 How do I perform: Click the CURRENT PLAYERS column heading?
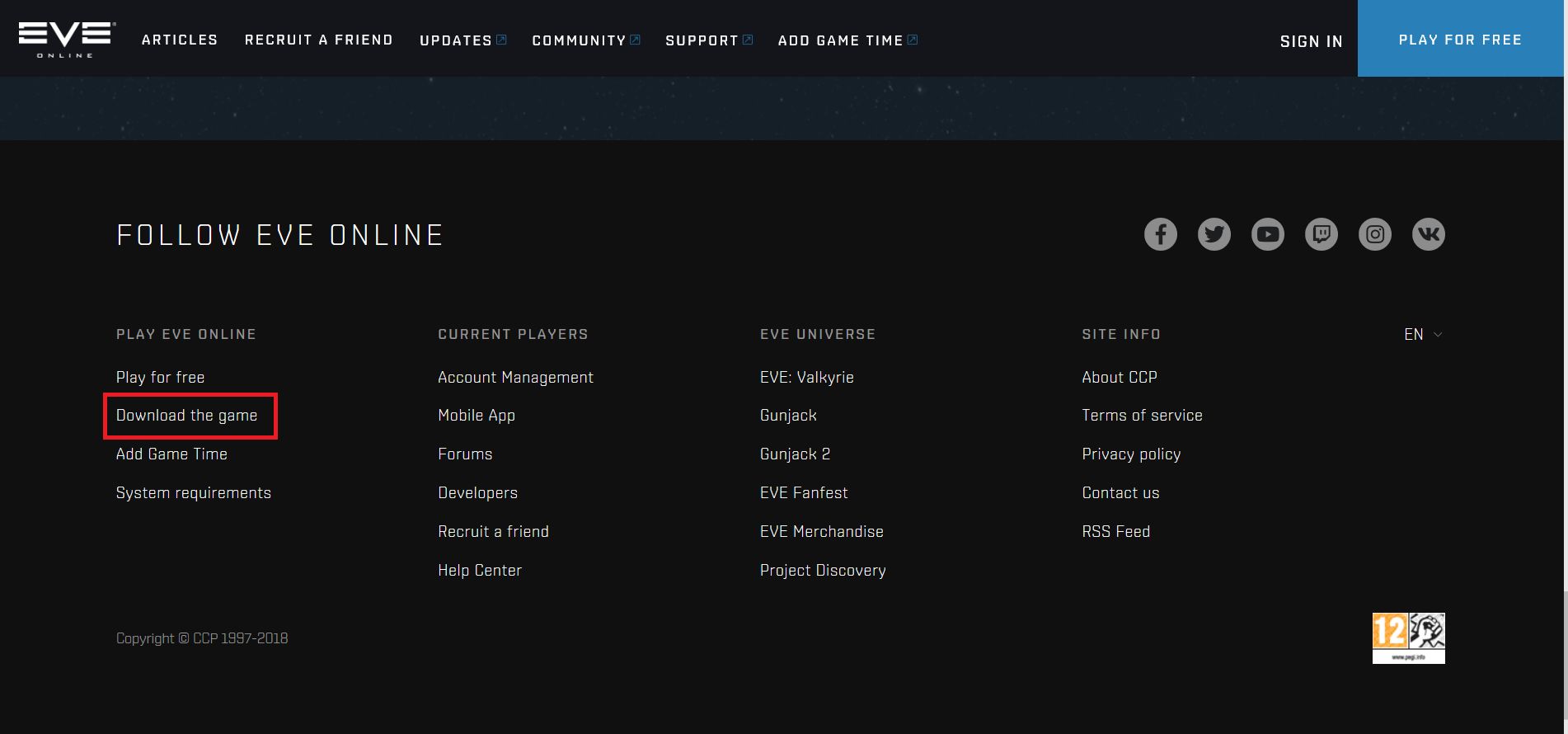pos(513,334)
